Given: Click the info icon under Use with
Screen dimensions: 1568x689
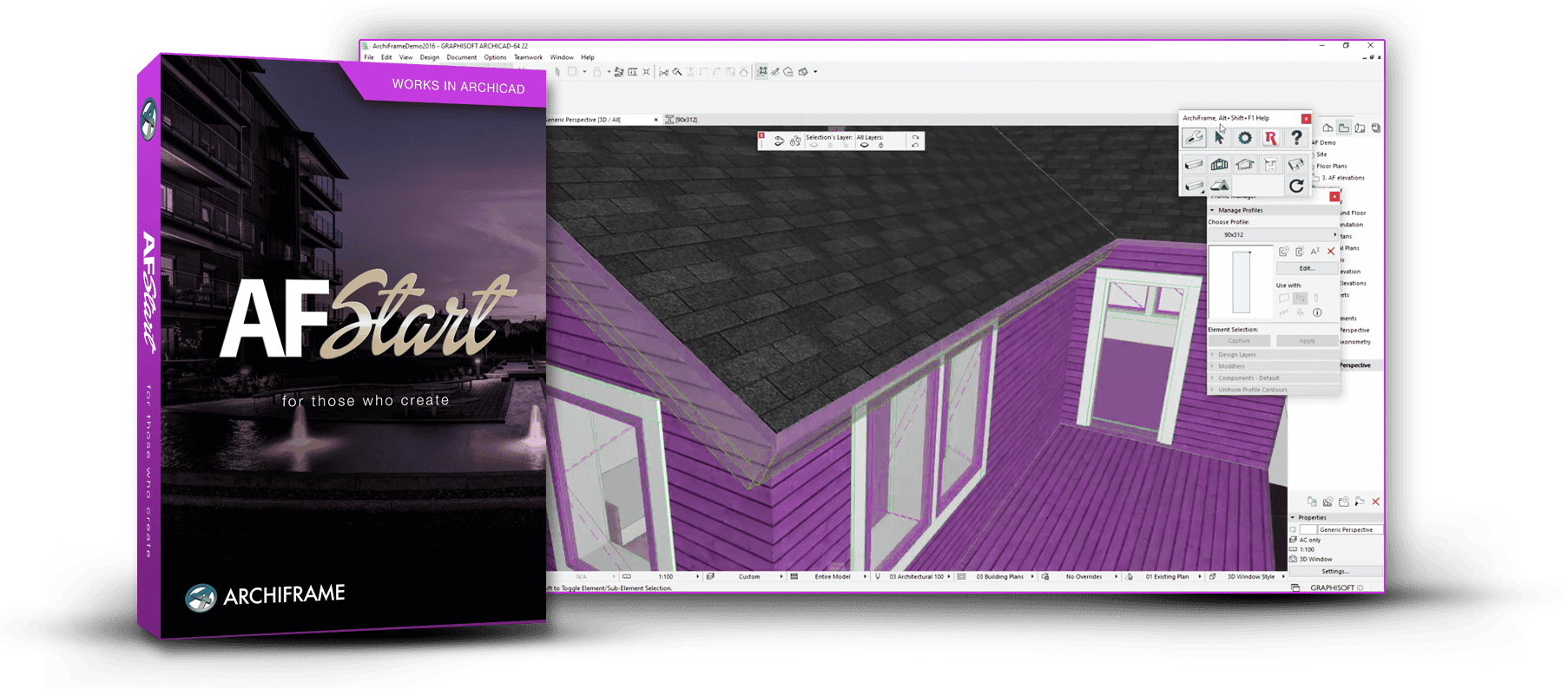Looking at the screenshot, I should tap(1317, 312).
